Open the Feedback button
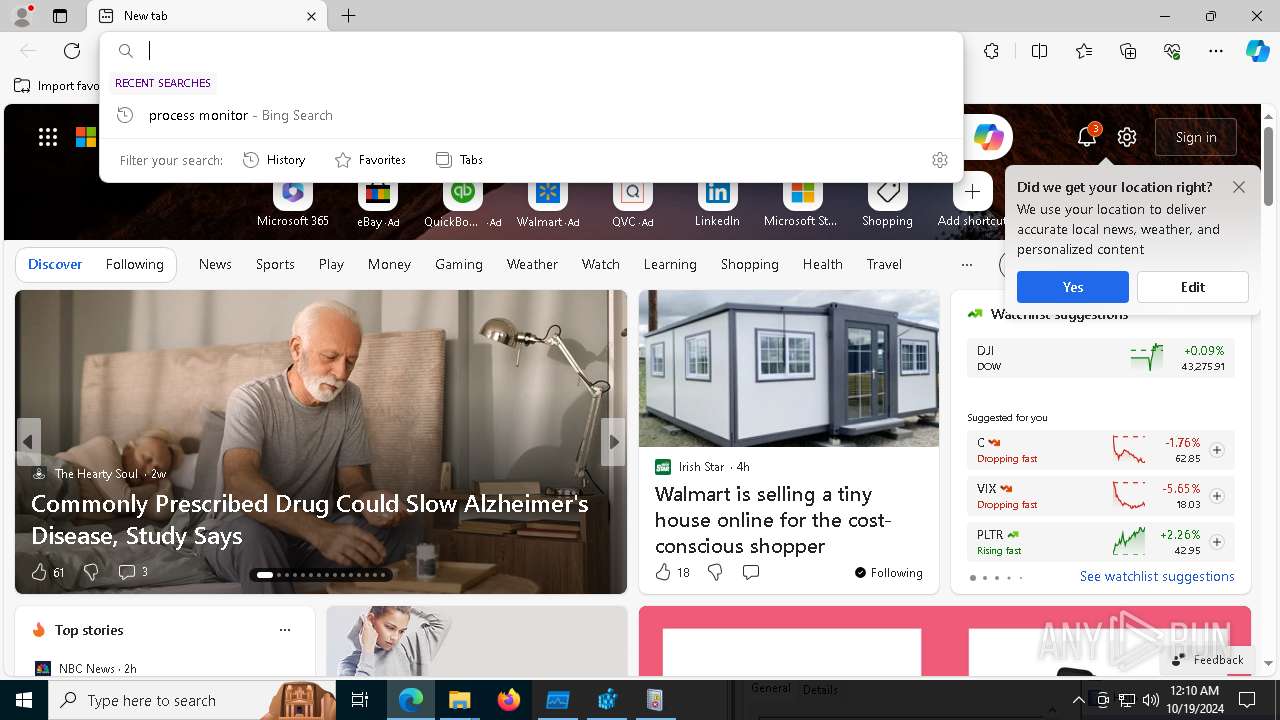1280x720 pixels. coord(1208,660)
